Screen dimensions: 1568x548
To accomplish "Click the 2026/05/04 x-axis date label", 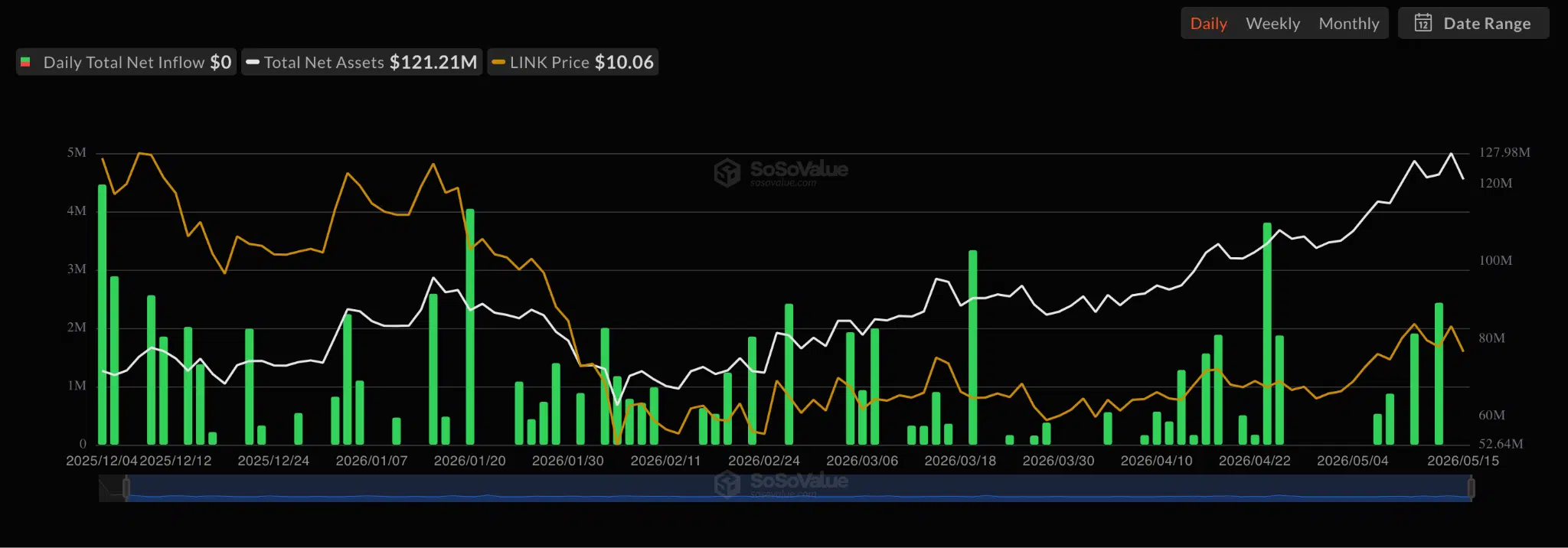I will click(x=1353, y=461).
